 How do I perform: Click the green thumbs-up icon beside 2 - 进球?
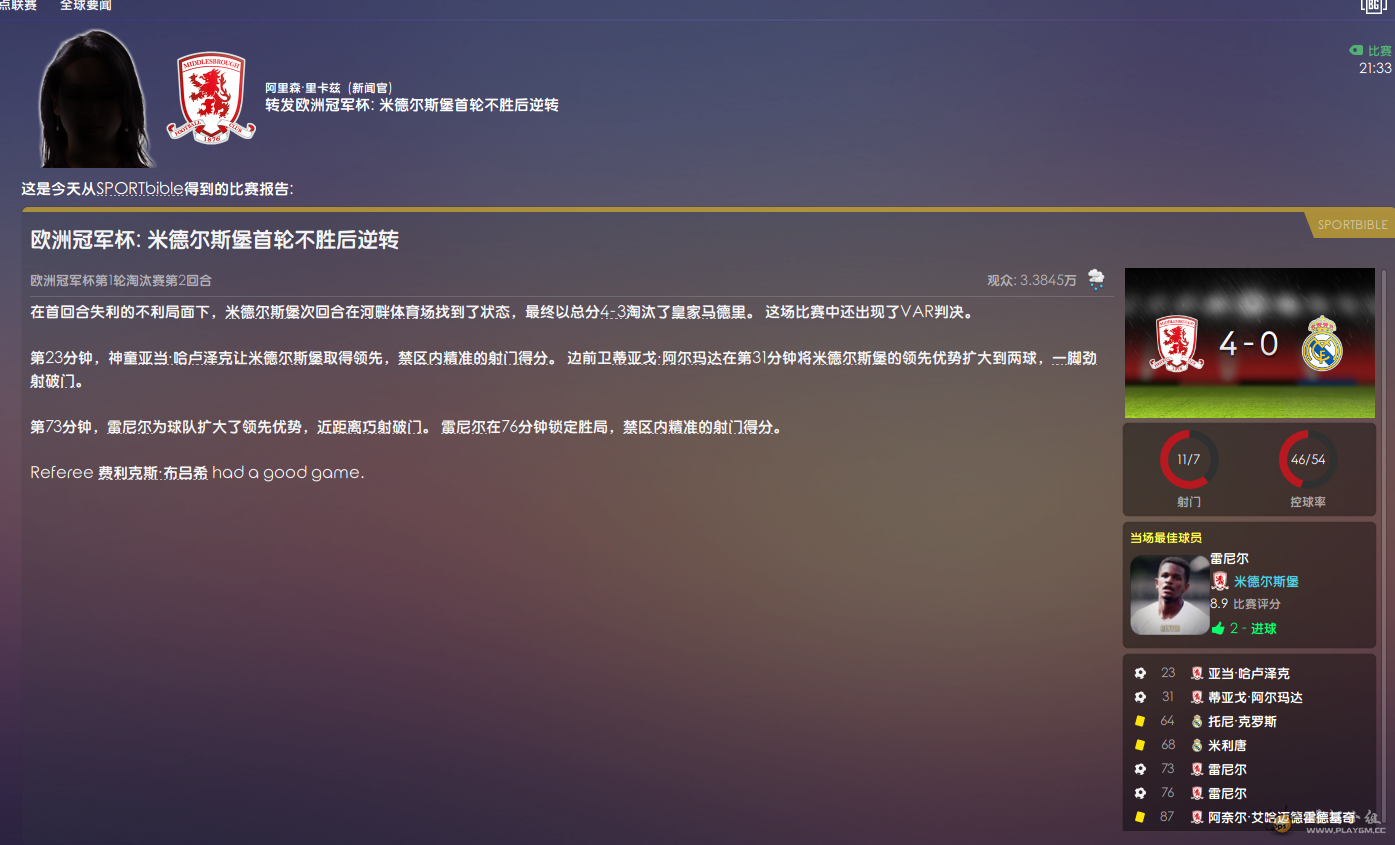pos(1218,629)
